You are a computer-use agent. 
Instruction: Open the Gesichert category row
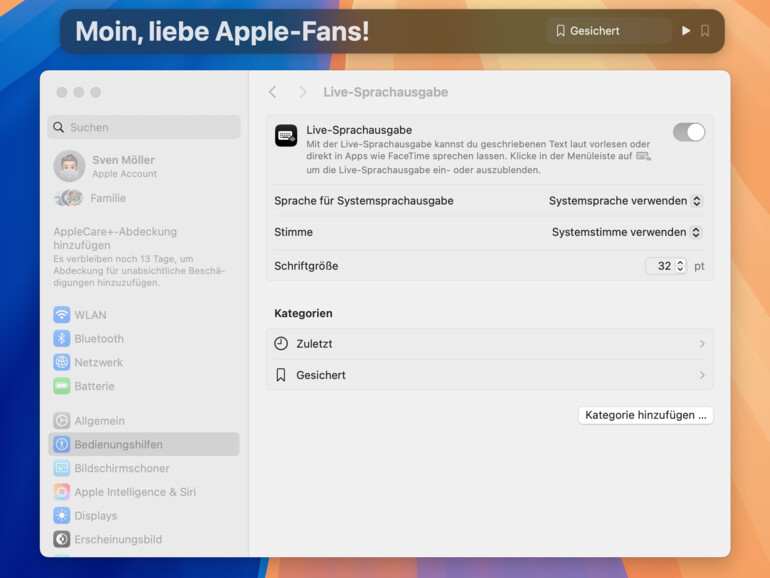(x=489, y=375)
